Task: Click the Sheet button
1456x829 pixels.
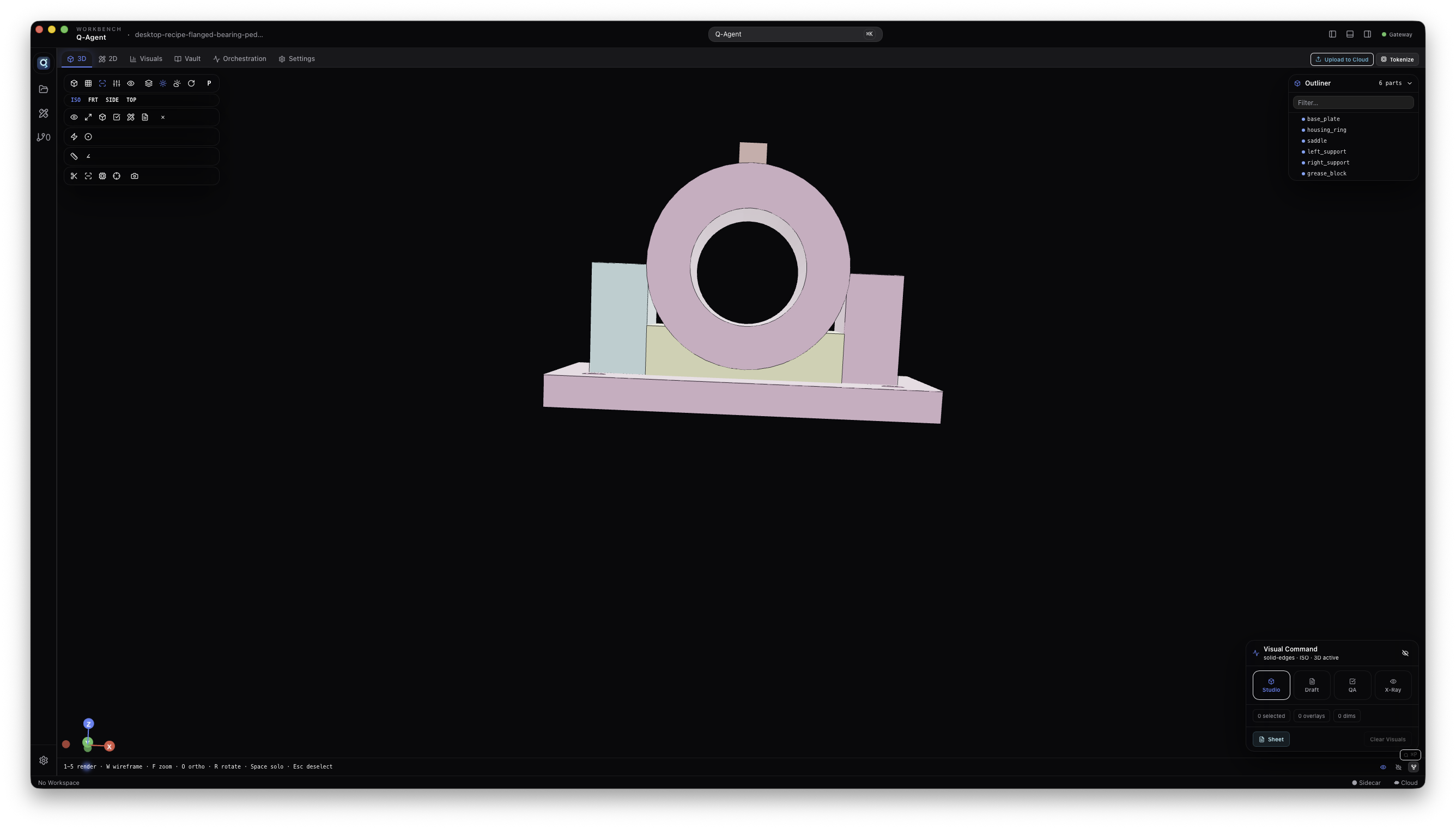Action: pyautogui.click(x=1270, y=739)
